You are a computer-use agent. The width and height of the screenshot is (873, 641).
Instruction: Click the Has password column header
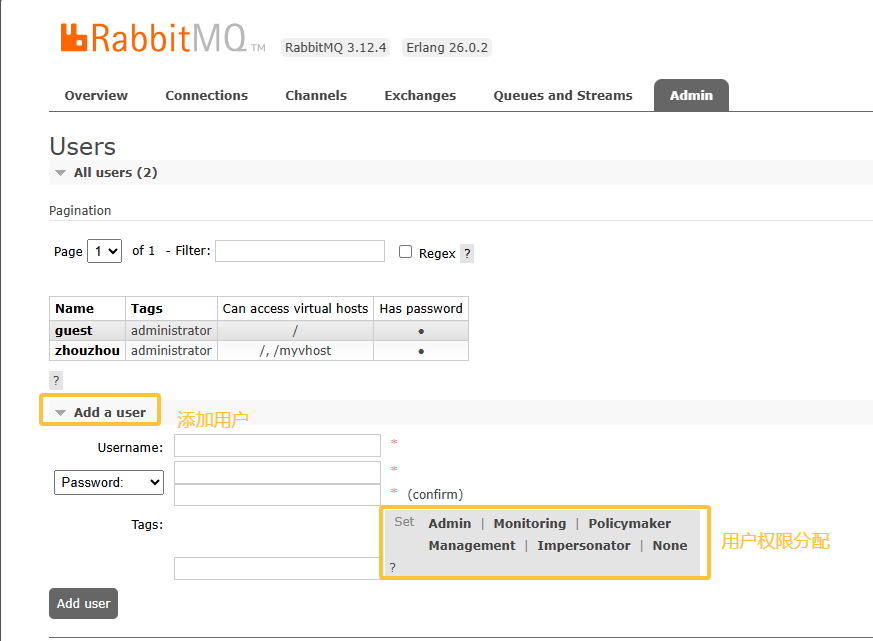(x=421, y=309)
